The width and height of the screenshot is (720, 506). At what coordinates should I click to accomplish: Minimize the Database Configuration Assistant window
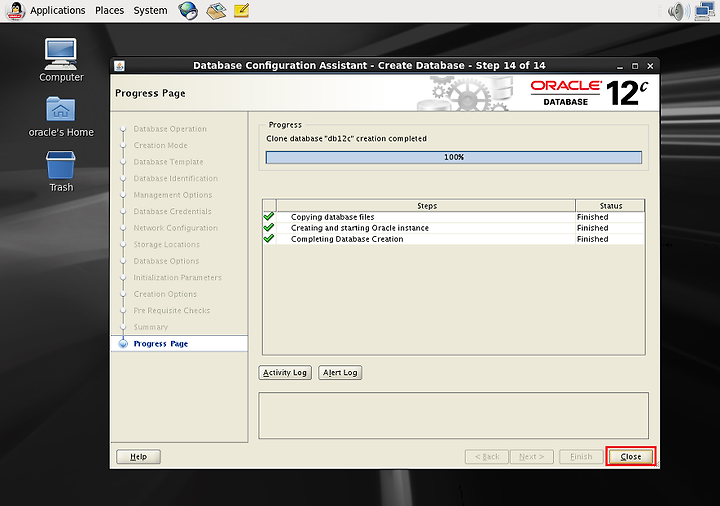click(x=620, y=66)
